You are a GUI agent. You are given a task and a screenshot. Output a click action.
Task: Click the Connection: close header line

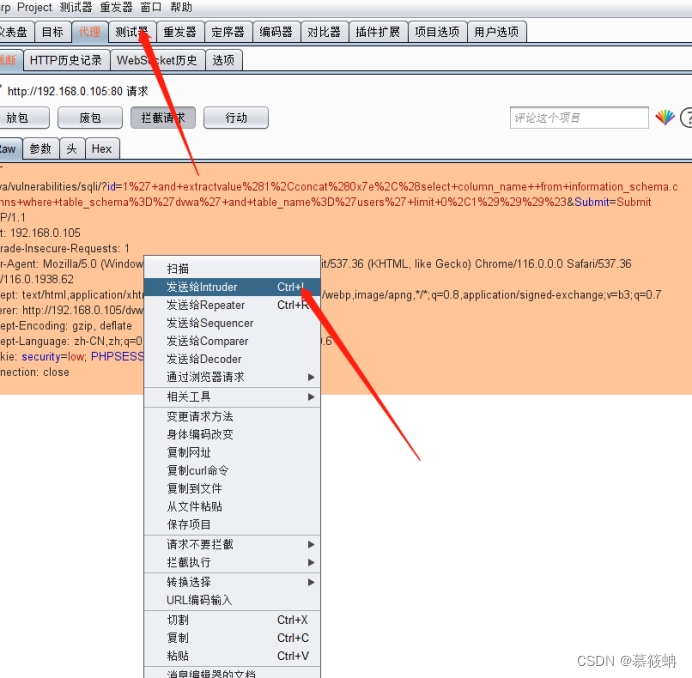(35, 372)
